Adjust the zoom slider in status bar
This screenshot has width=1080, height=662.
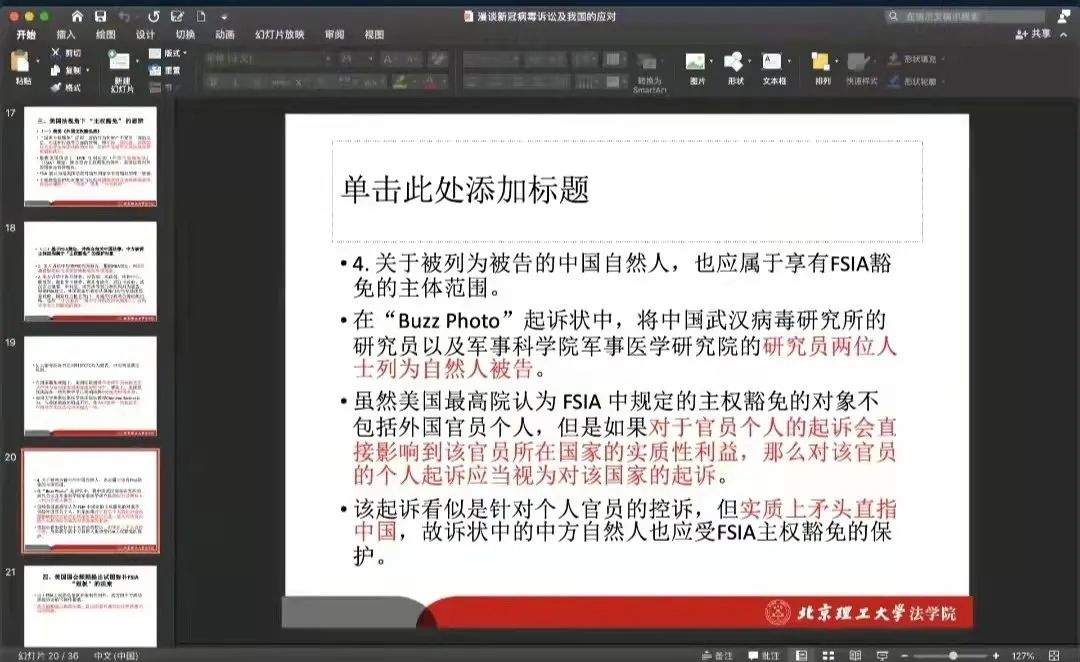click(x=953, y=655)
